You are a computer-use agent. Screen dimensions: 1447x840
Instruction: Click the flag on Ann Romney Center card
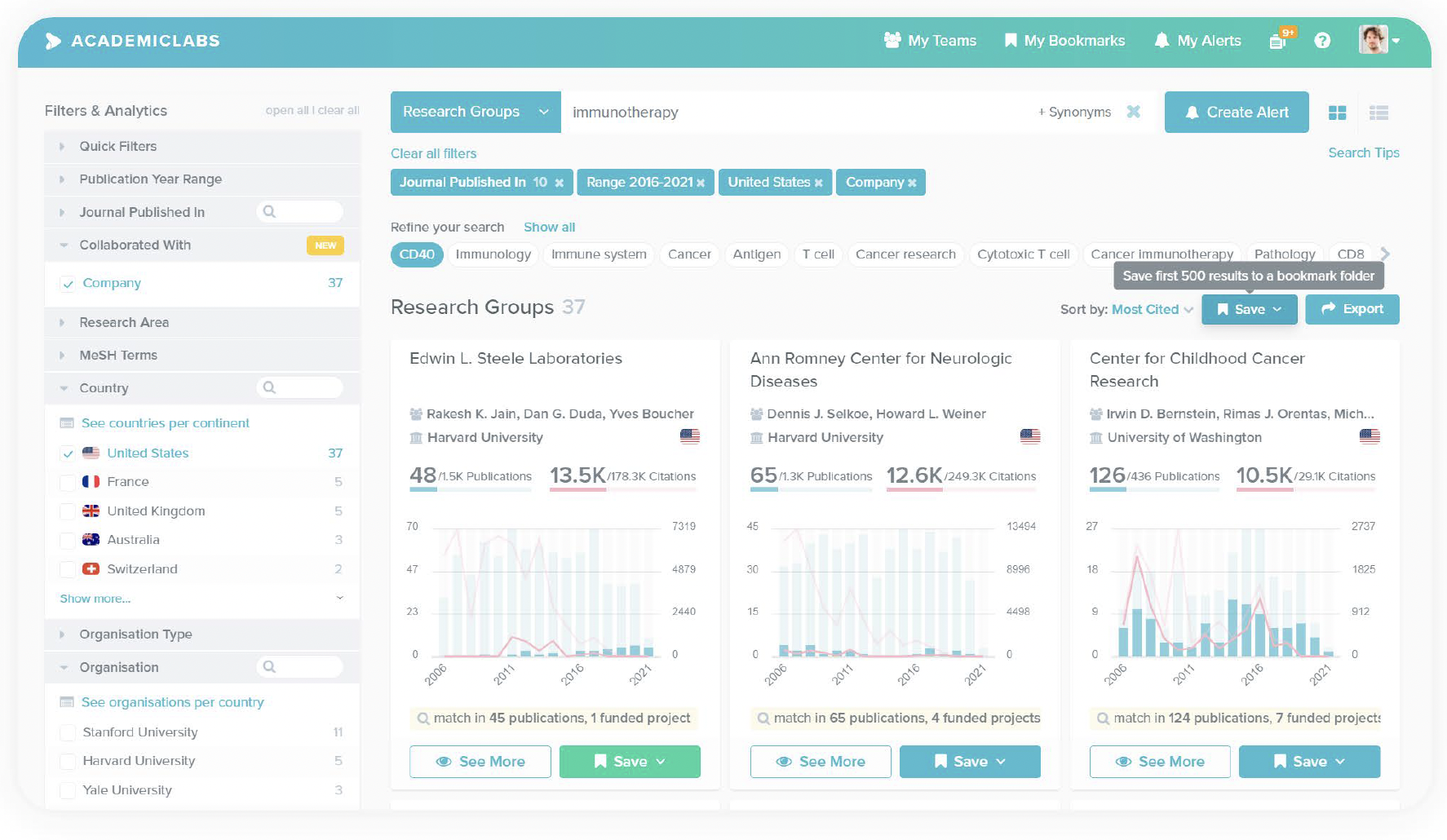1030,436
